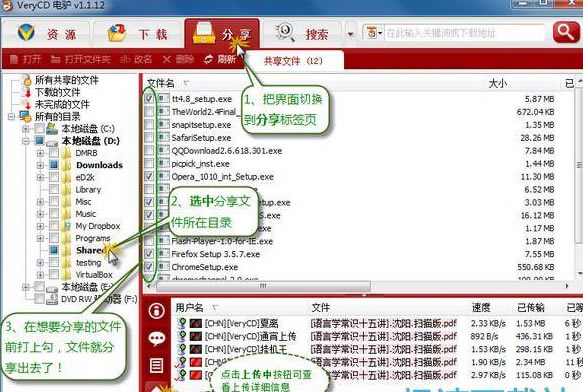Focus the search keyword input field
583x392 pixels.
tap(464, 33)
